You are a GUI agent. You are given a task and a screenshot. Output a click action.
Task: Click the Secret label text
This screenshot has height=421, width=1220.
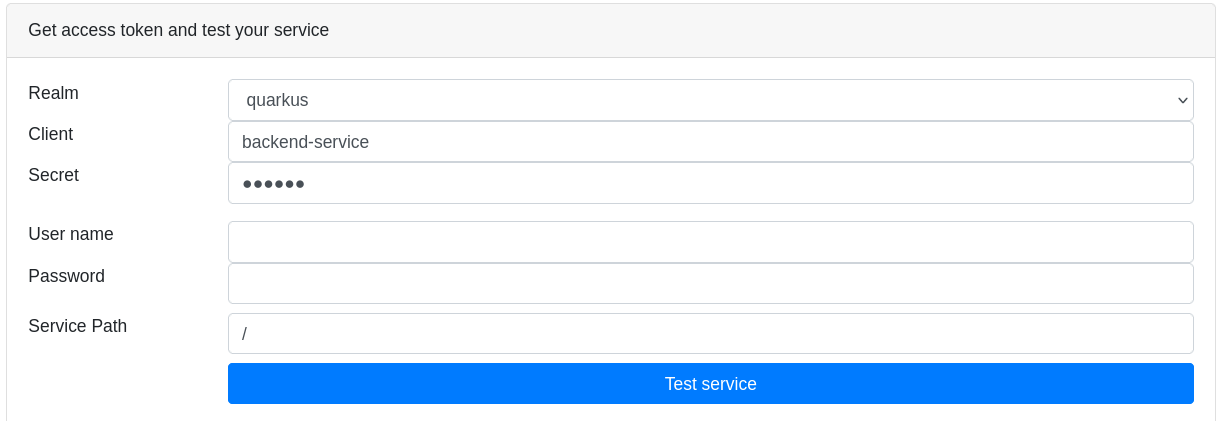[53, 175]
